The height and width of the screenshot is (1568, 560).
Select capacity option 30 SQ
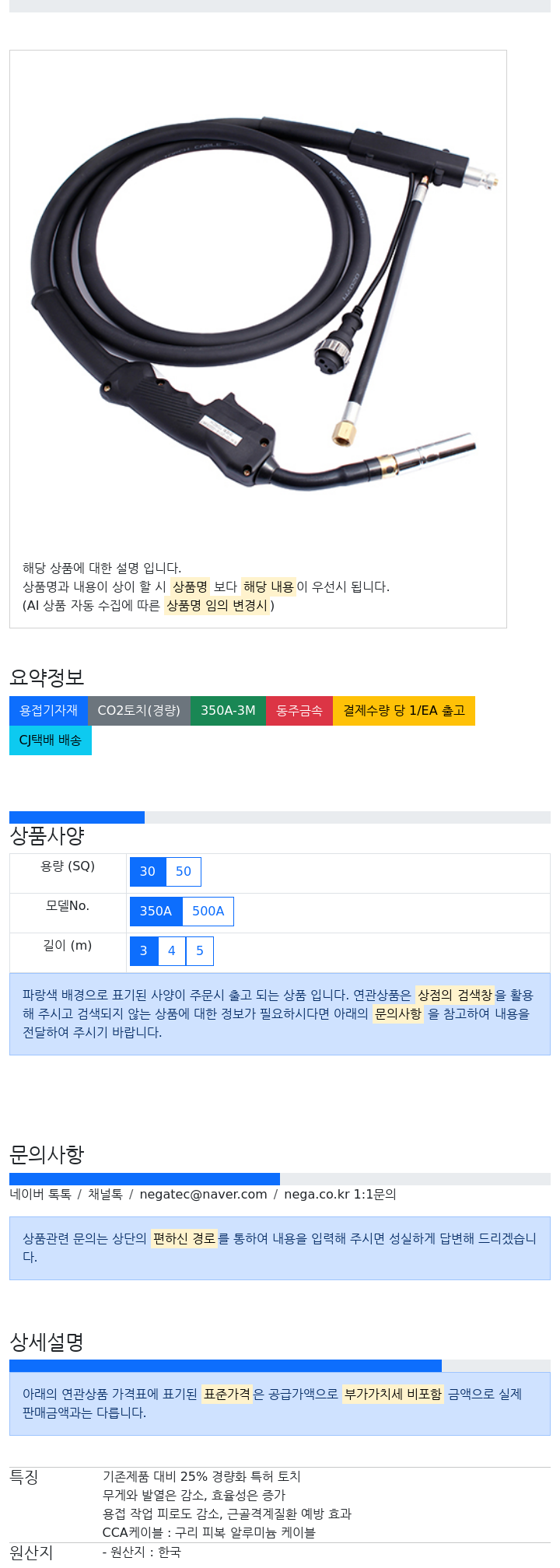(x=148, y=872)
